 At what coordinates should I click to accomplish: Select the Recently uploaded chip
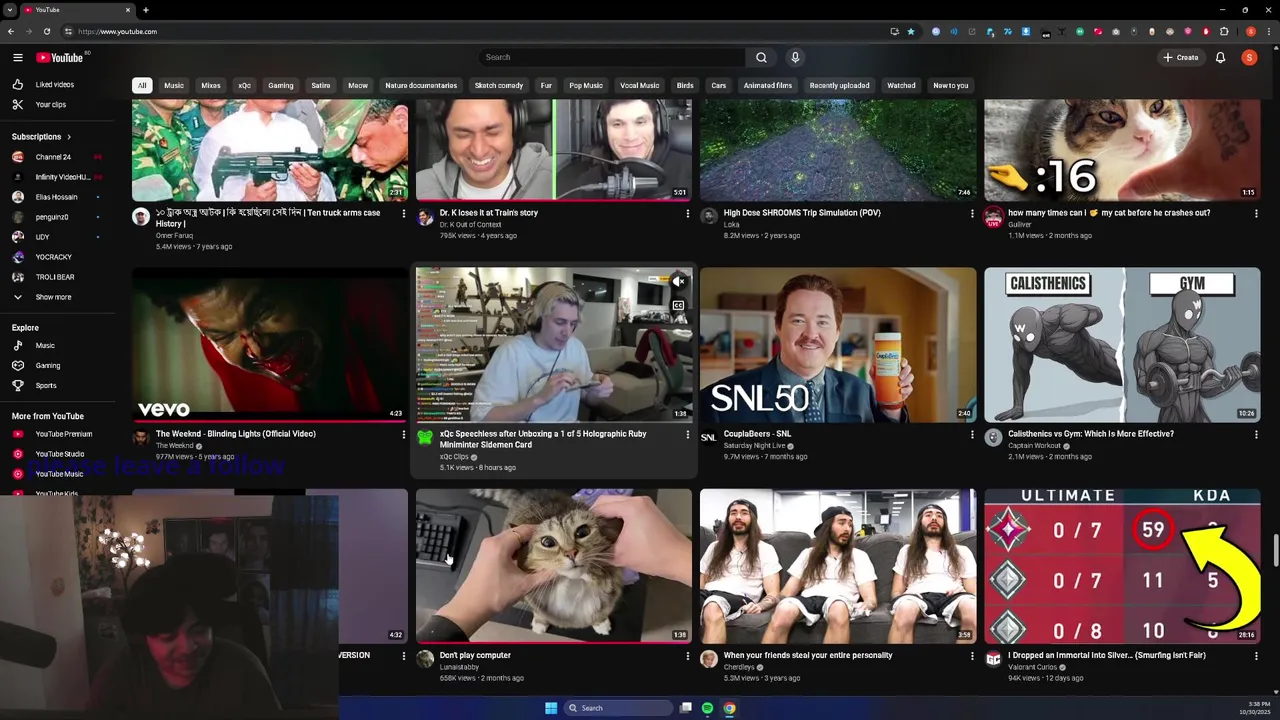(x=839, y=85)
